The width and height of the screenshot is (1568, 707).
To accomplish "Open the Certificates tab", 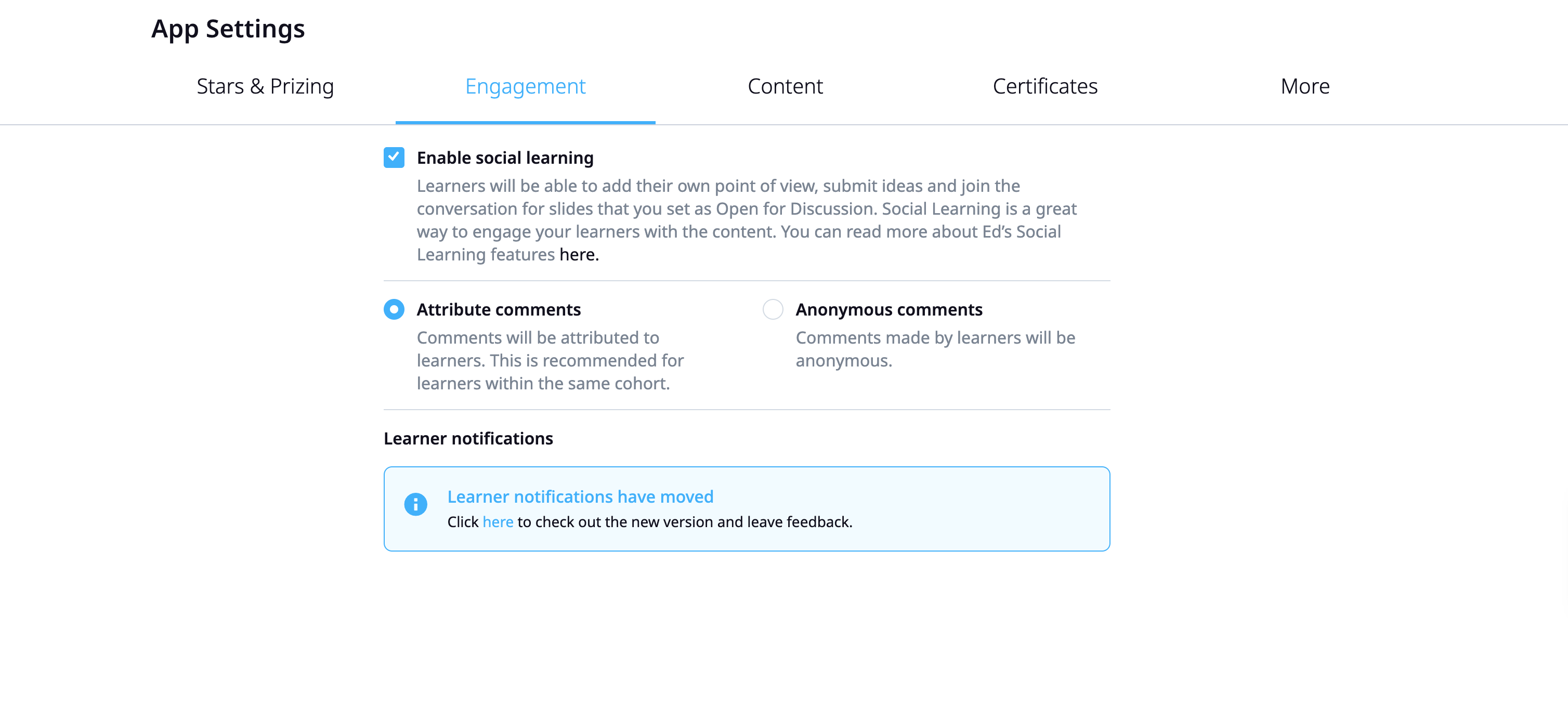I will (x=1045, y=86).
